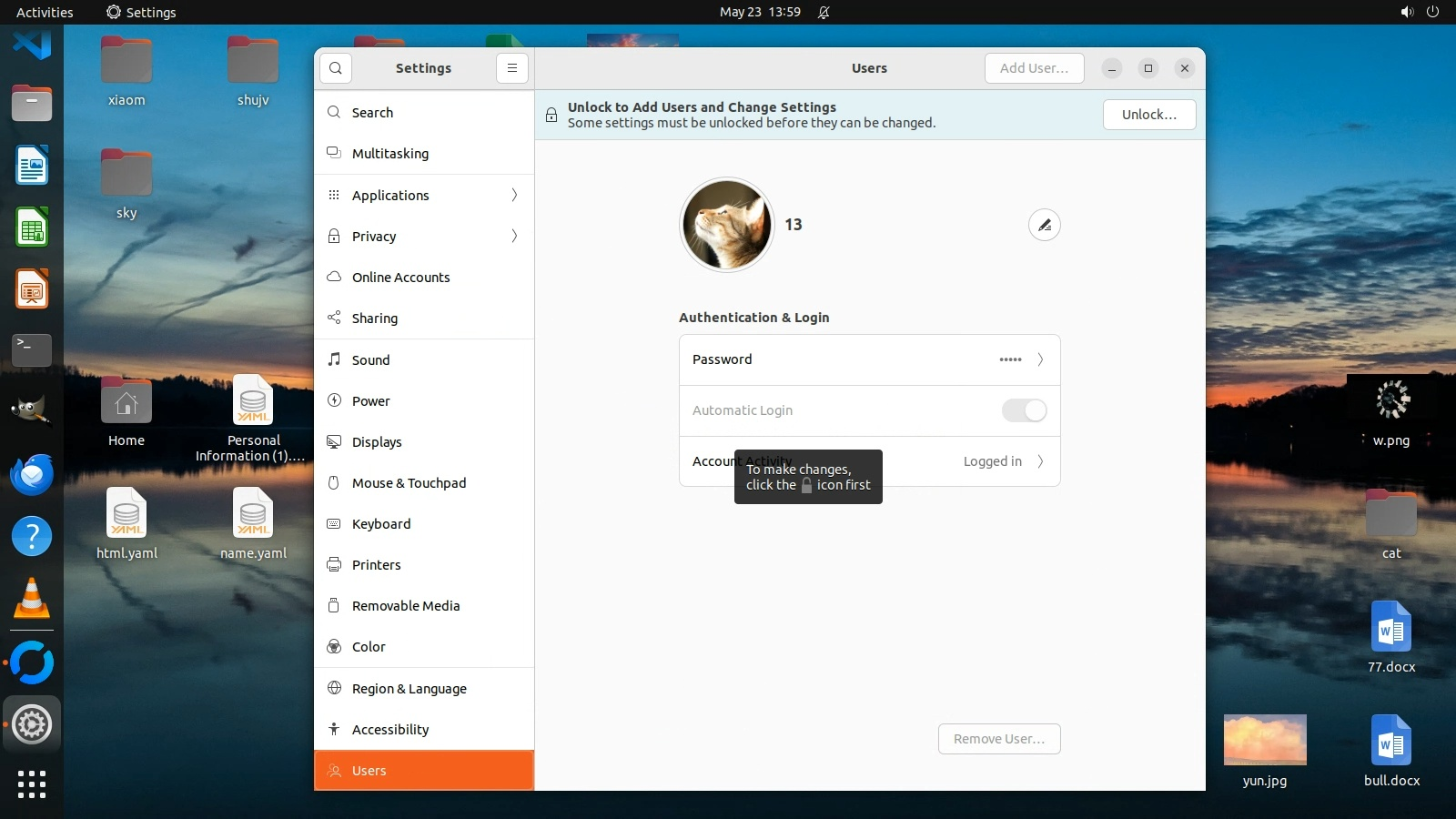Click the lock icon in unlock banner
Screen dimensions: 1456x819
tap(551, 115)
